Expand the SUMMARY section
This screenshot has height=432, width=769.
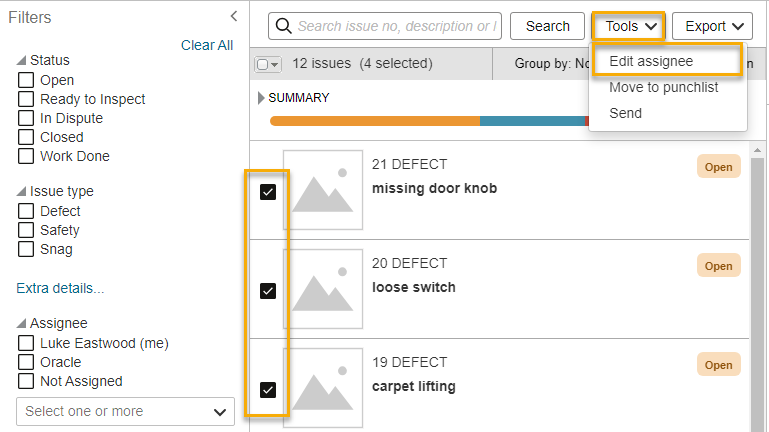261,98
